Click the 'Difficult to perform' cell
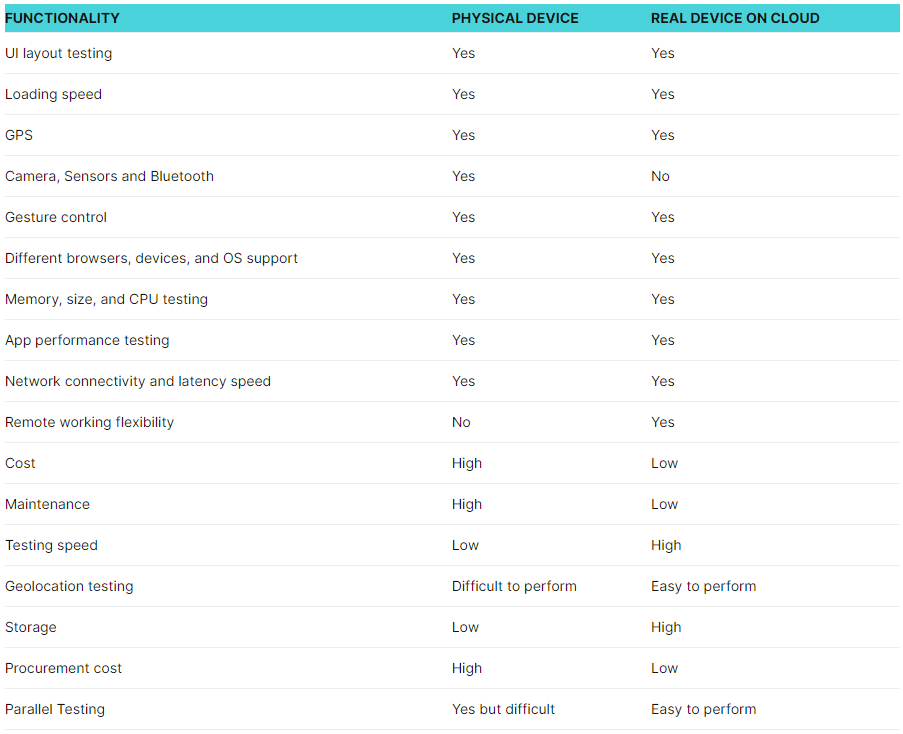The height and width of the screenshot is (734, 903). click(514, 586)
